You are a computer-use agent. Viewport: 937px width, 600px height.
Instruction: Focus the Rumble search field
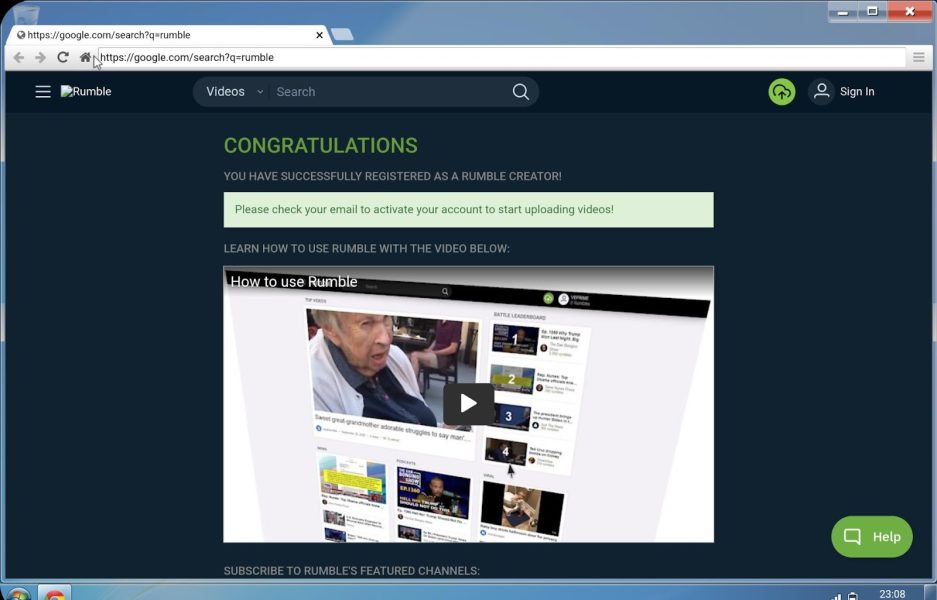[388, 91]
